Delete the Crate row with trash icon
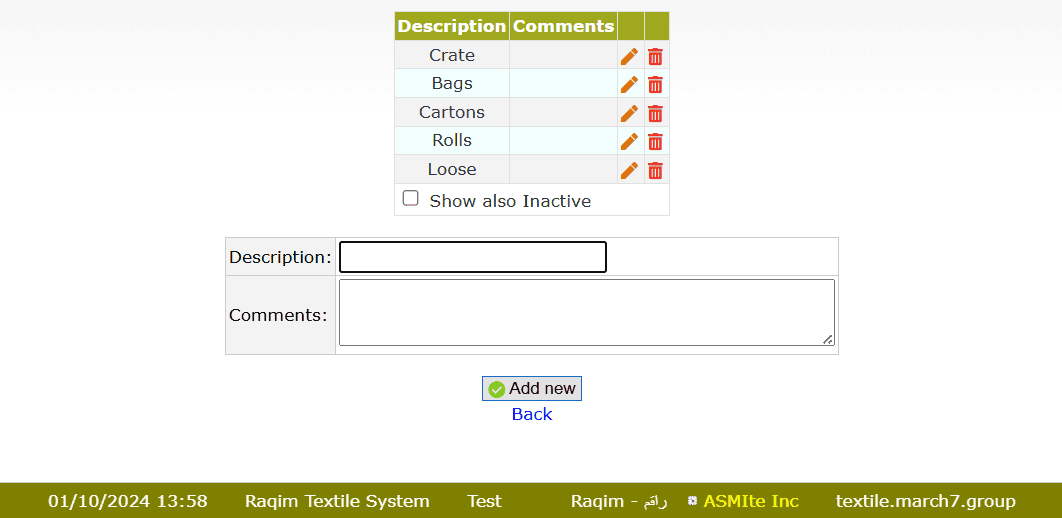Screen dimensions: 1062x518 tap(655, 56)
